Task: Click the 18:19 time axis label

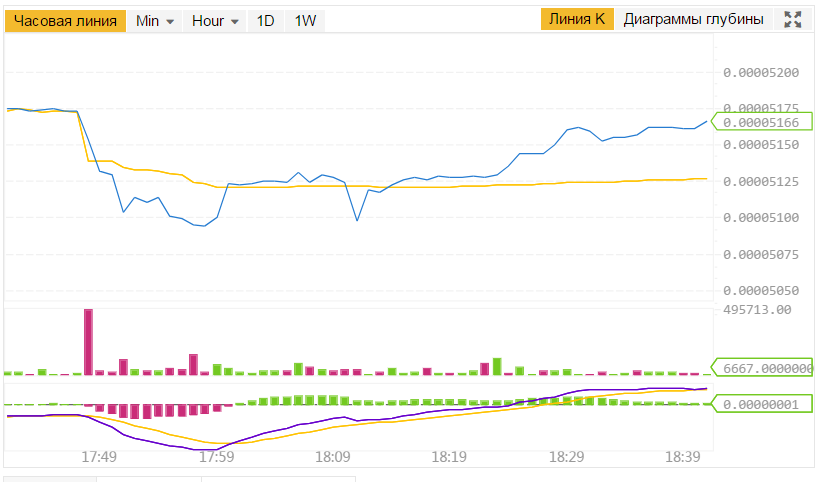Action: pos(450,456)
